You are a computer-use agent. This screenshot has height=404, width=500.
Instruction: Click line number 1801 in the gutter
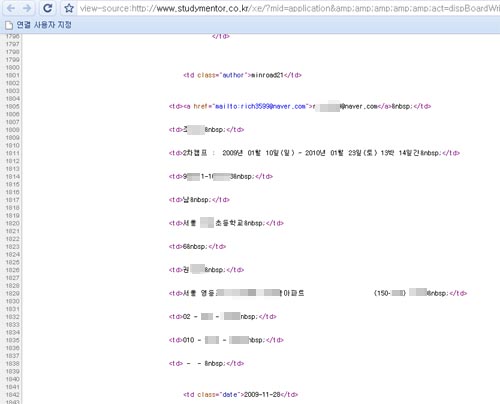pyautogui.click(x=12, y=75)
